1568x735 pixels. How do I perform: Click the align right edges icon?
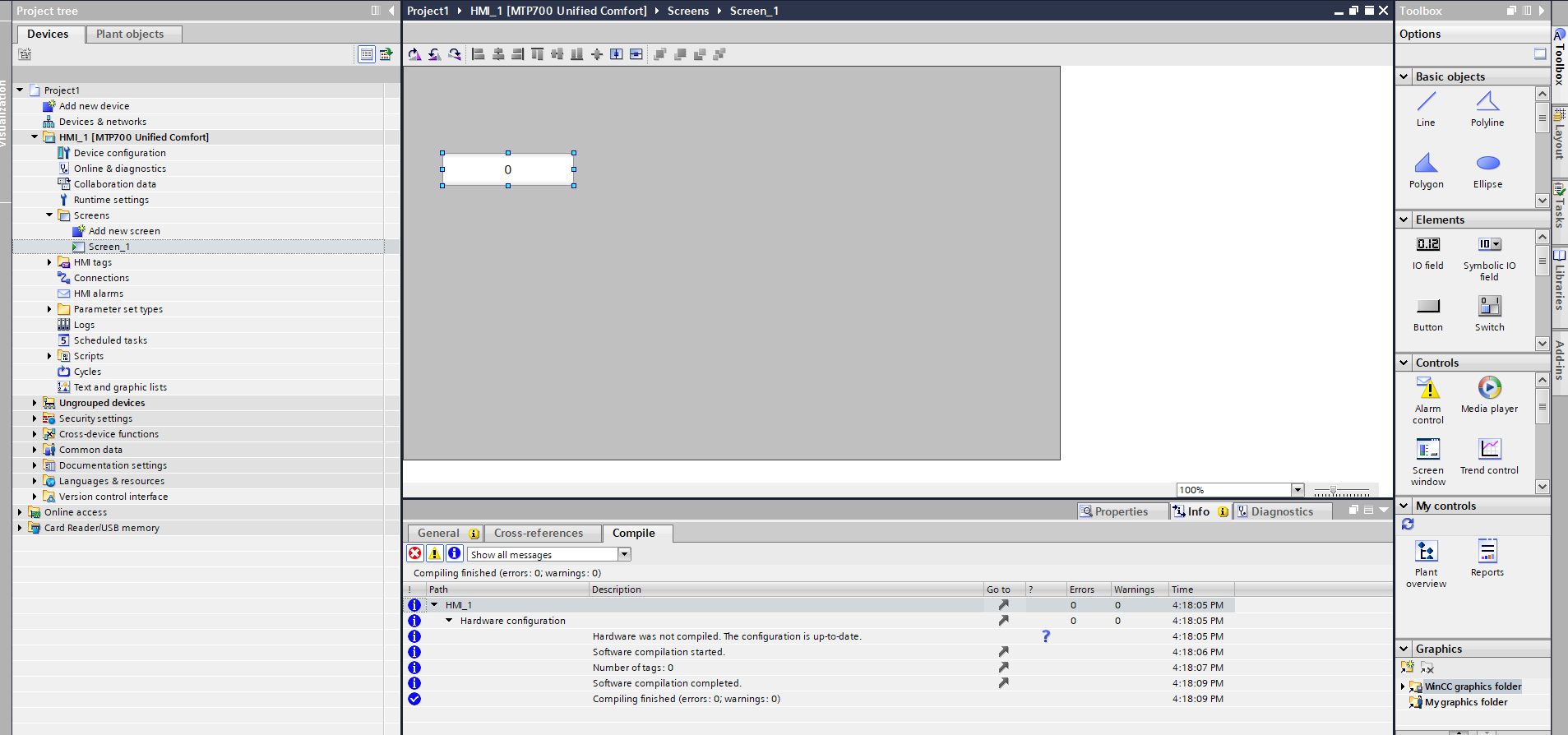pos(517,54)
